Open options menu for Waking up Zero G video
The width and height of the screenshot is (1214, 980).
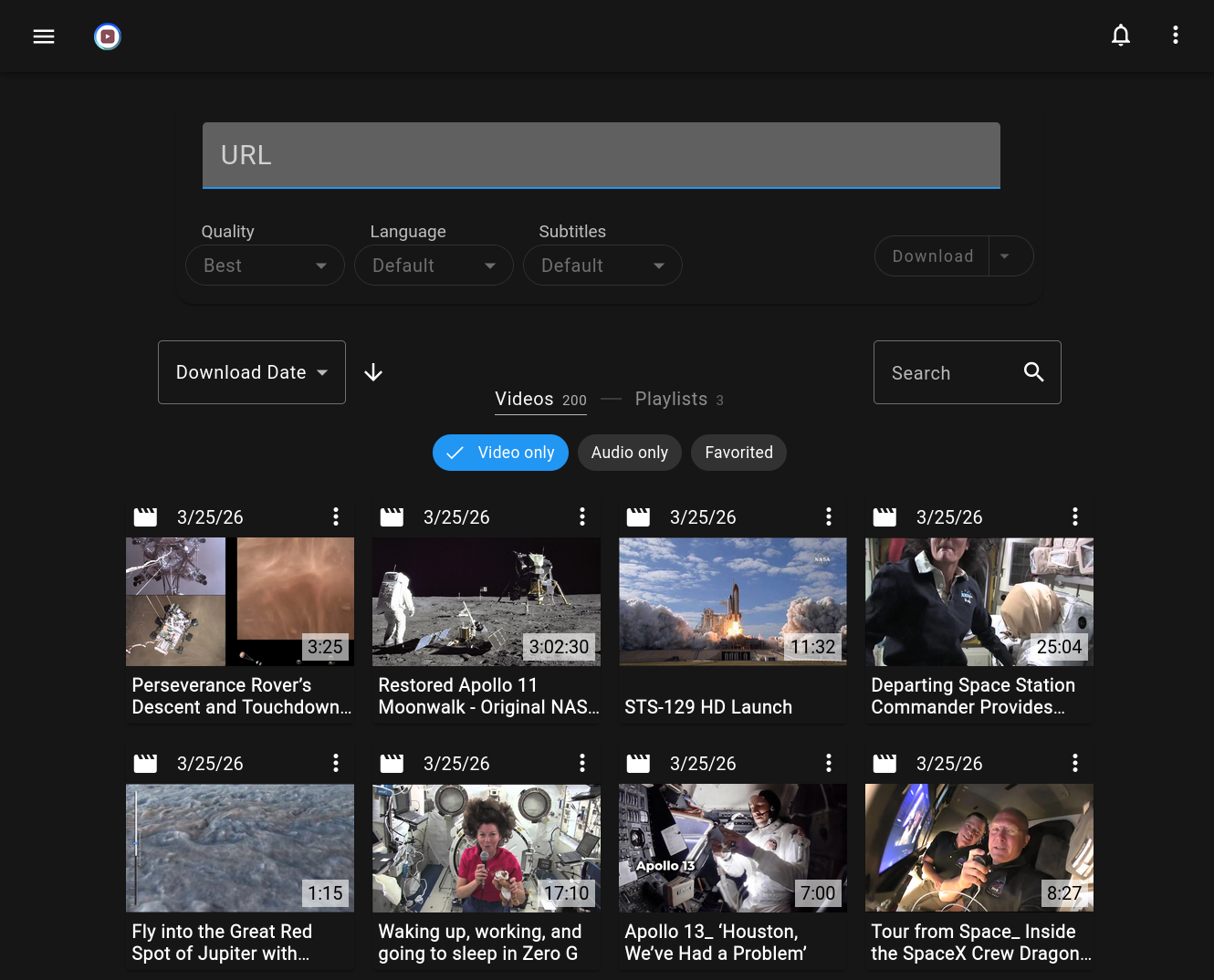click(582, 763)
